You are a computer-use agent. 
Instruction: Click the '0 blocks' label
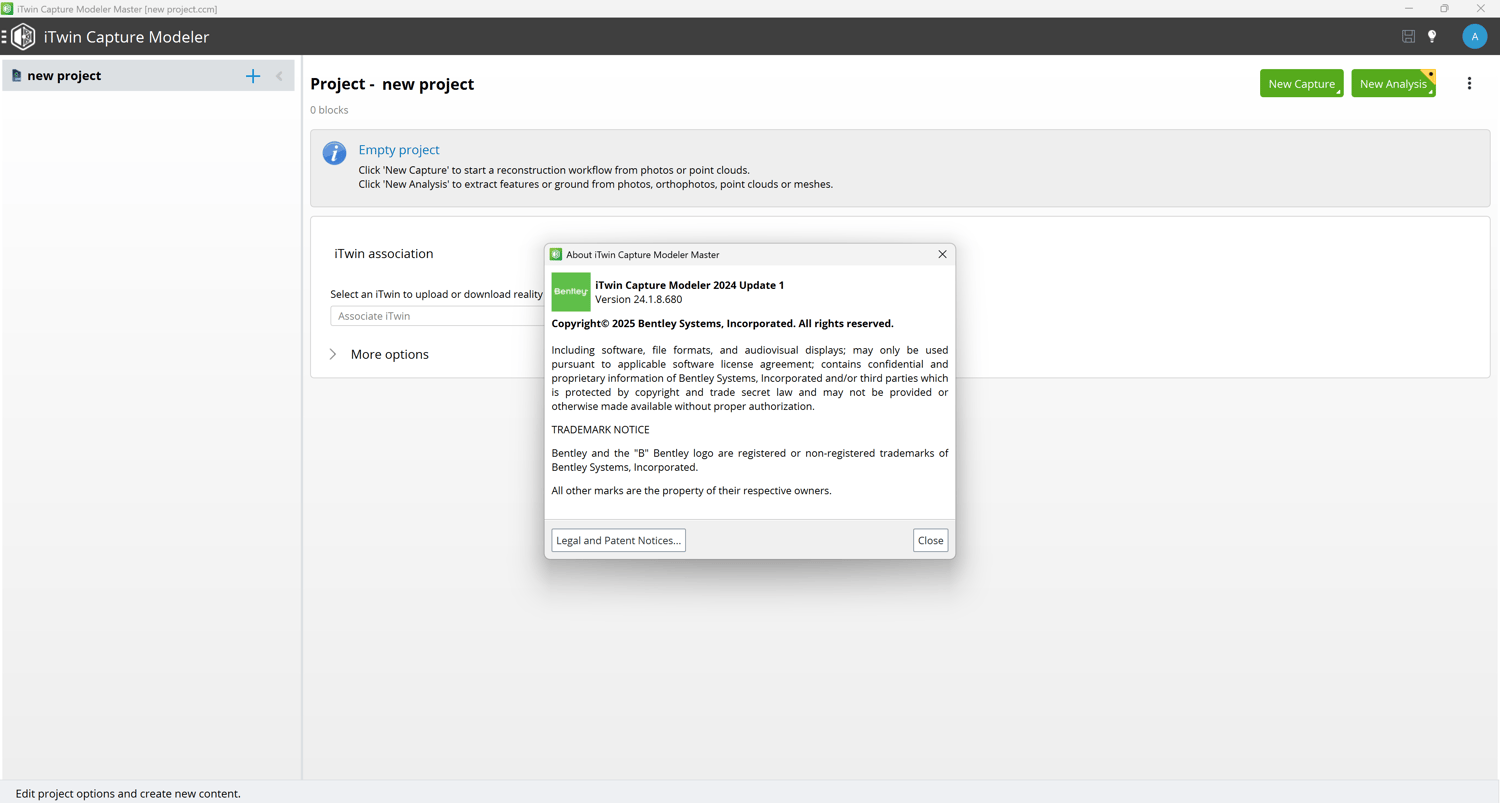tap(329, 110)
